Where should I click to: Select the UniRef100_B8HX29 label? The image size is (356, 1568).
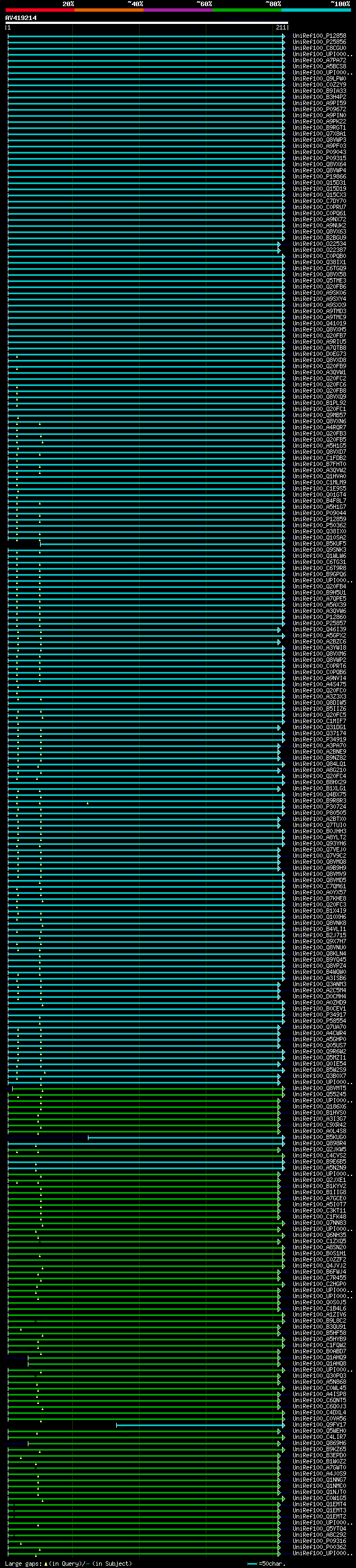(x=319, y=782)
